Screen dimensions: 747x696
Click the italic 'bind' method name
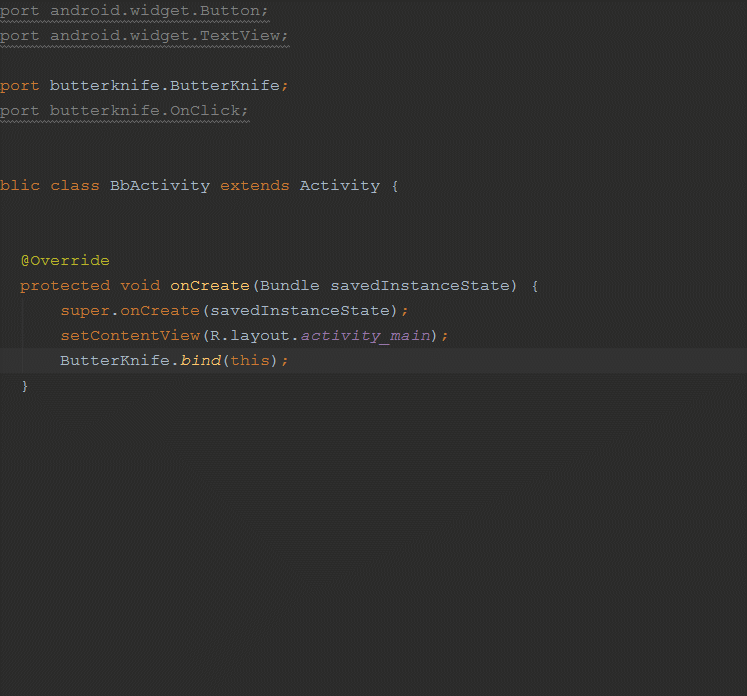tap(201, 360)
